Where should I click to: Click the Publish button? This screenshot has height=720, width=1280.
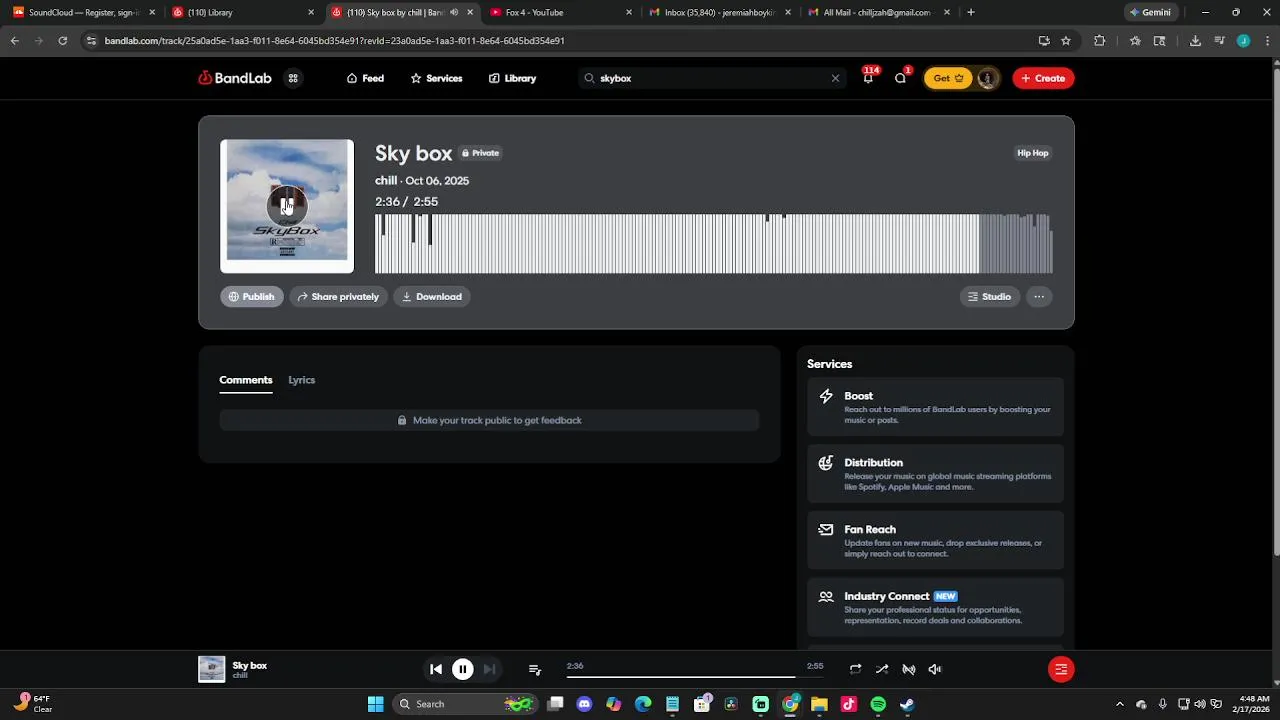(x=252, y=297)
